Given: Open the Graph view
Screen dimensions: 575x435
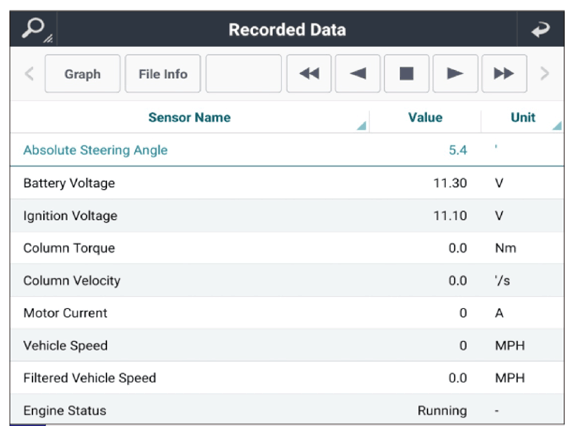Looking at the screenshot, I should click(83, 73).
